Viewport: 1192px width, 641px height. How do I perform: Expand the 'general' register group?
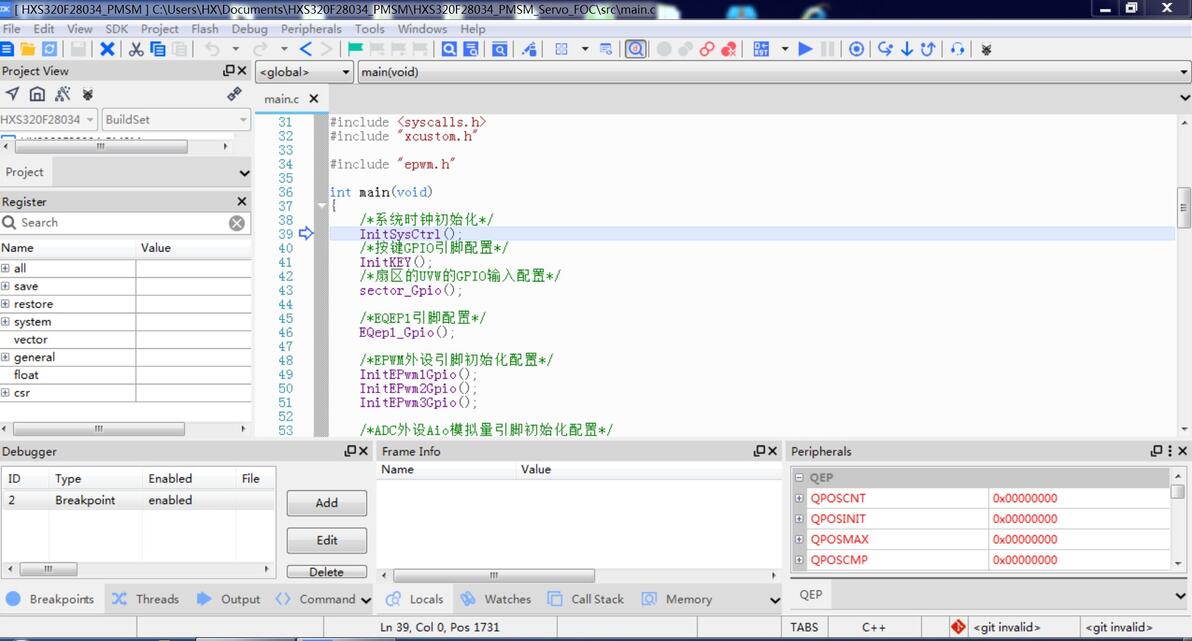pos(5,357)
